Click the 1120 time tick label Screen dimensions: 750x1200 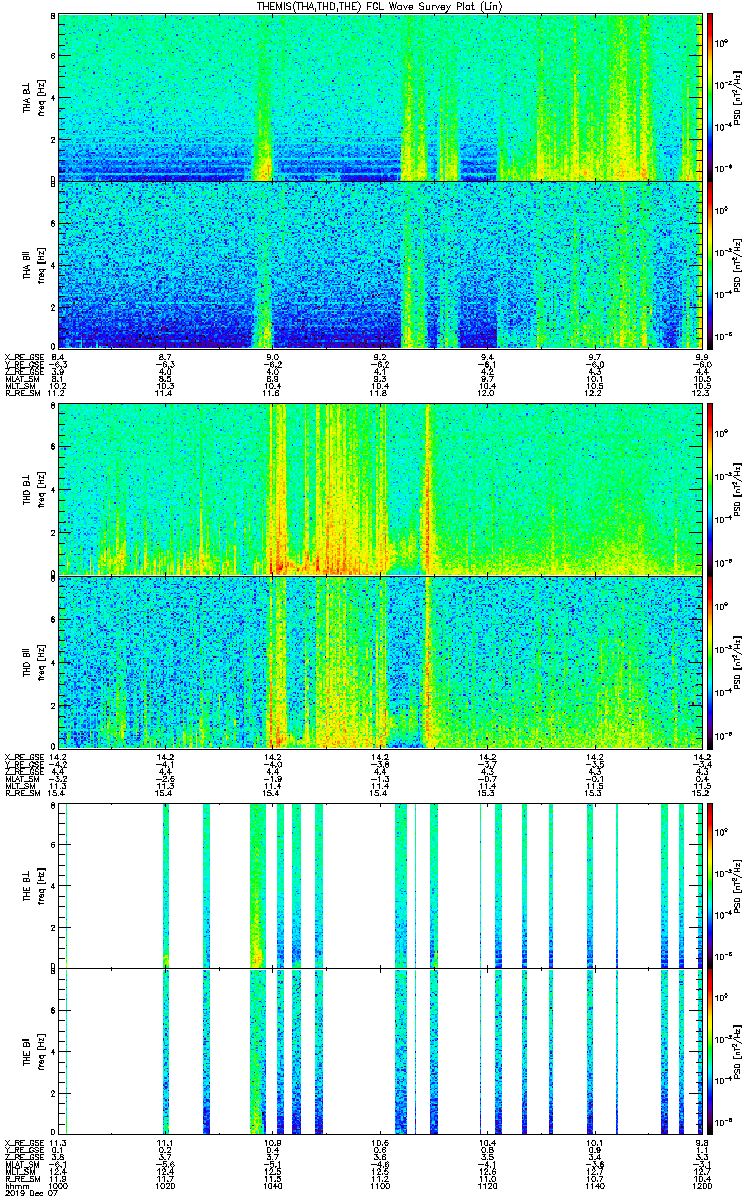coord(489,1185)
